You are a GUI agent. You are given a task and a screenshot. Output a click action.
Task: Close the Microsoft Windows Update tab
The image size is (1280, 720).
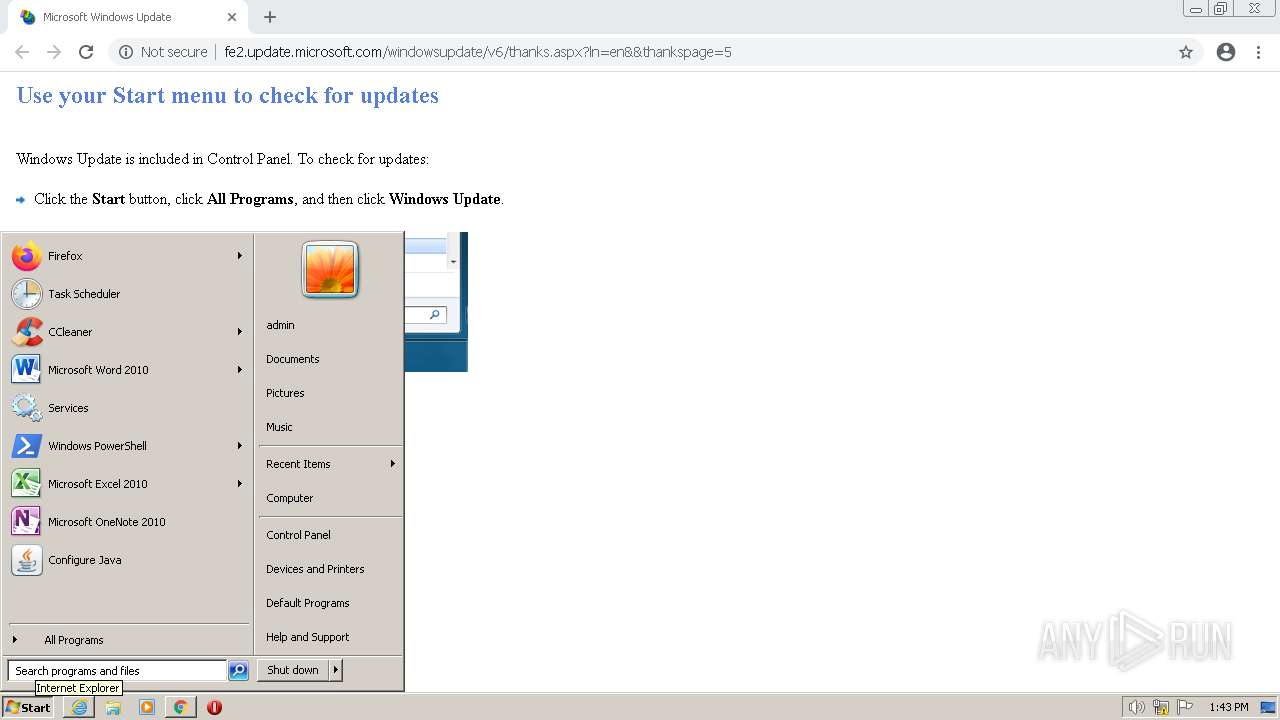(x=232, y=17)
